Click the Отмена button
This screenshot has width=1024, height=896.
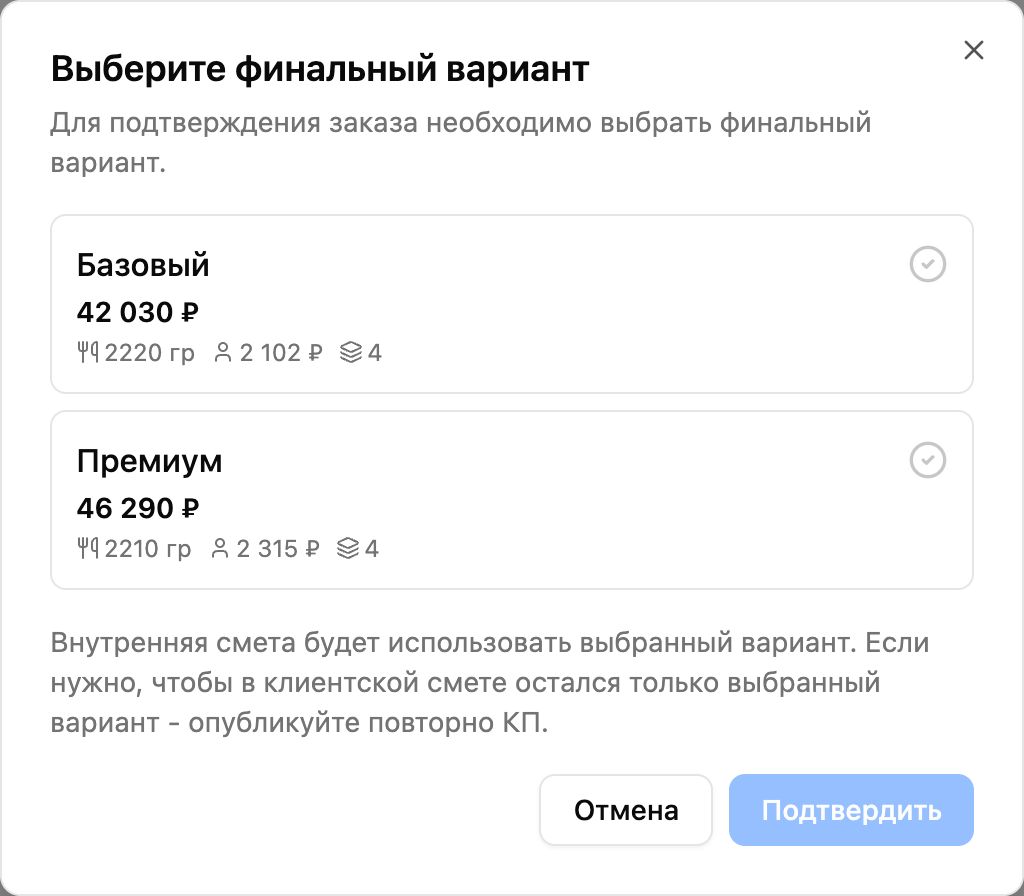click(x=626, y=810)
